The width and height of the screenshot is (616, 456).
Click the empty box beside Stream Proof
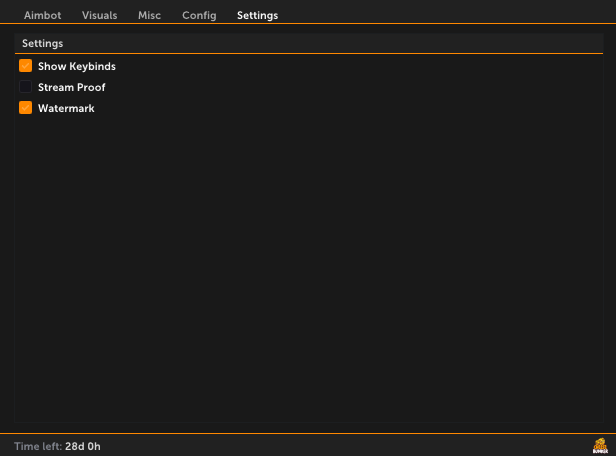pos(26,86)
